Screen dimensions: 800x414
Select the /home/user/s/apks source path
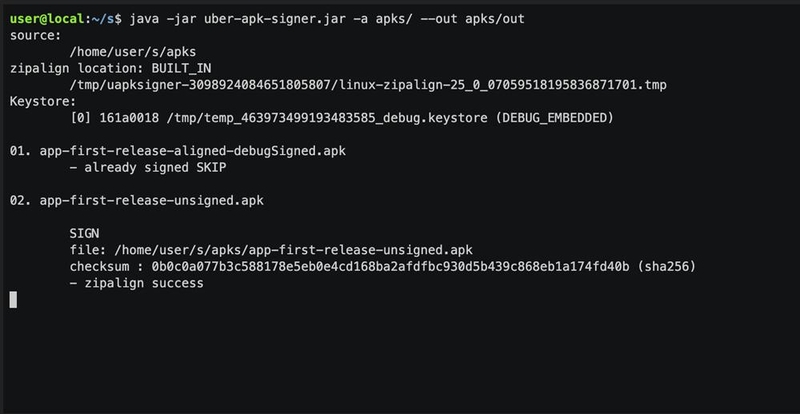coord(133,52)
